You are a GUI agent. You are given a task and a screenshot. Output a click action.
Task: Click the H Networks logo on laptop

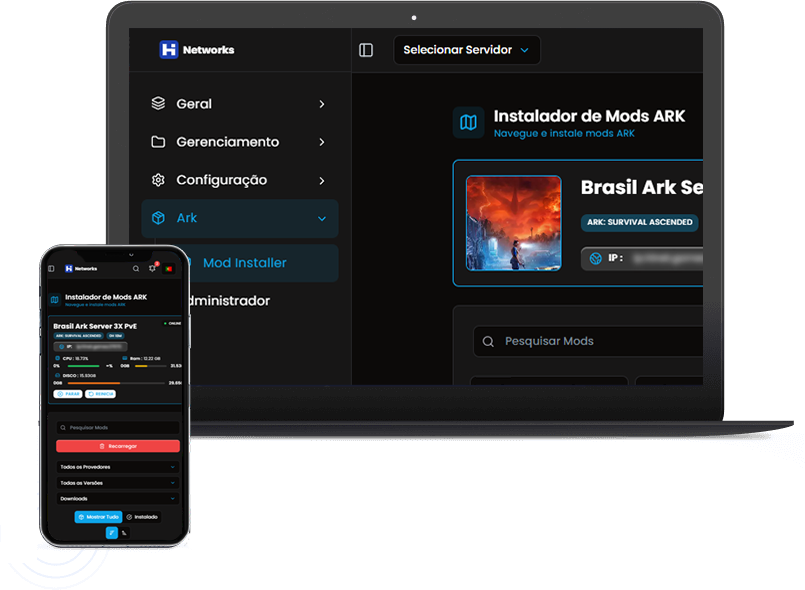pos(196,50)
